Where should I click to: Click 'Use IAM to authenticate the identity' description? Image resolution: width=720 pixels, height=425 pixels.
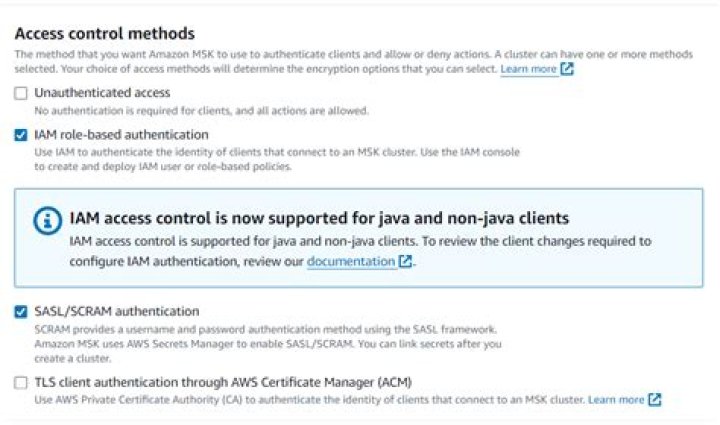tap(277, 159)
